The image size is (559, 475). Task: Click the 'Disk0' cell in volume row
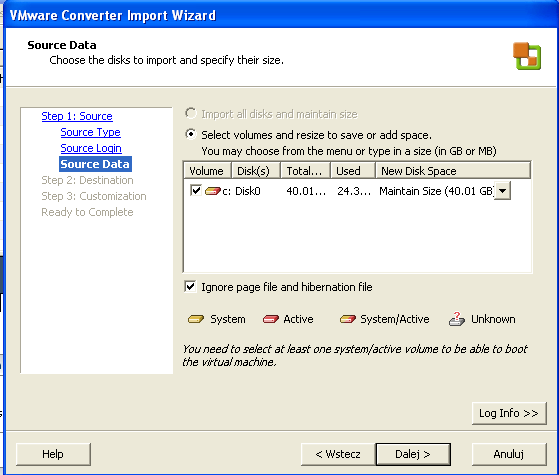click(248, 191)
